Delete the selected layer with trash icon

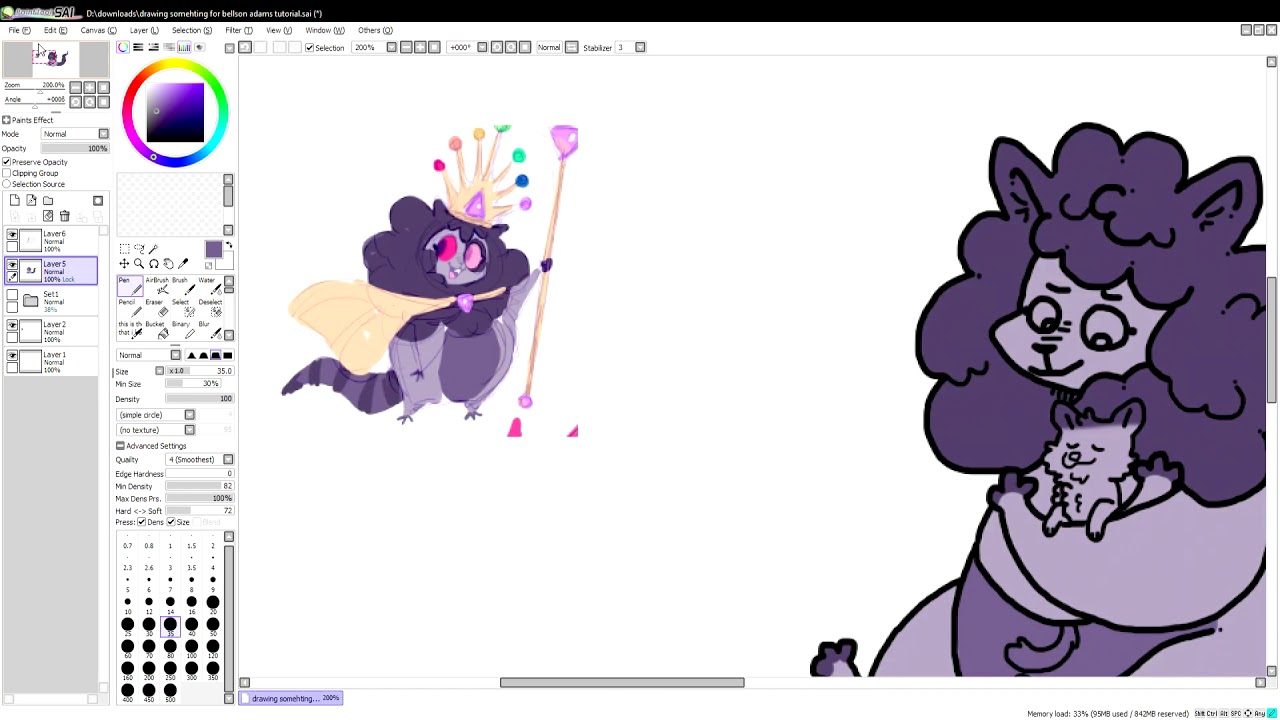coord(64,216)
